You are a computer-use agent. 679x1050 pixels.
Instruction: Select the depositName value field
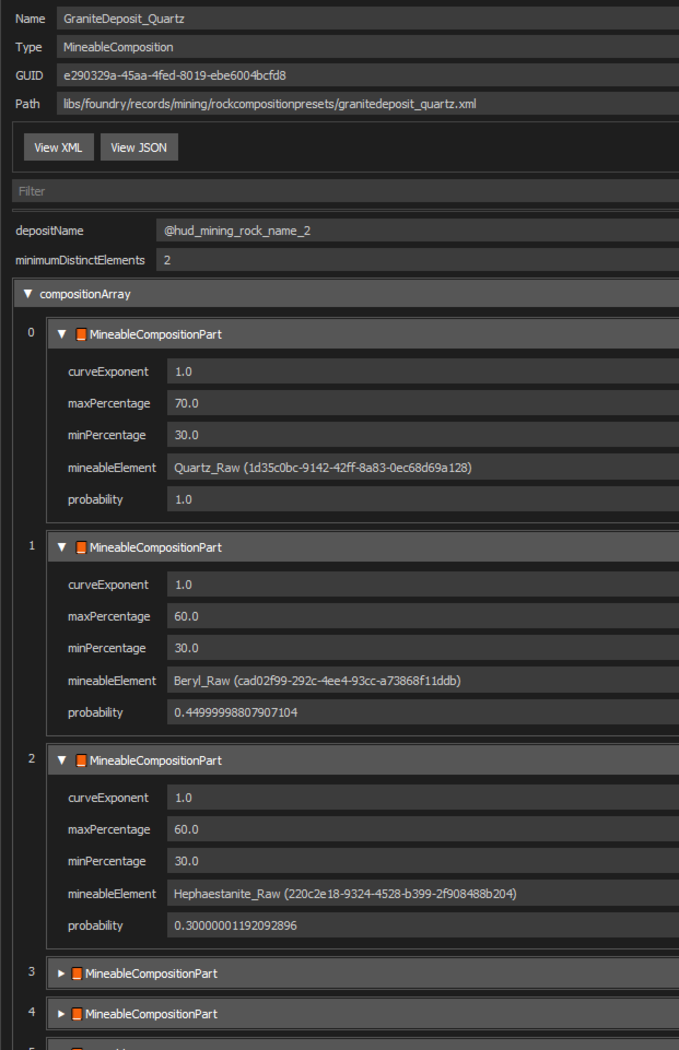click(300, 230)
